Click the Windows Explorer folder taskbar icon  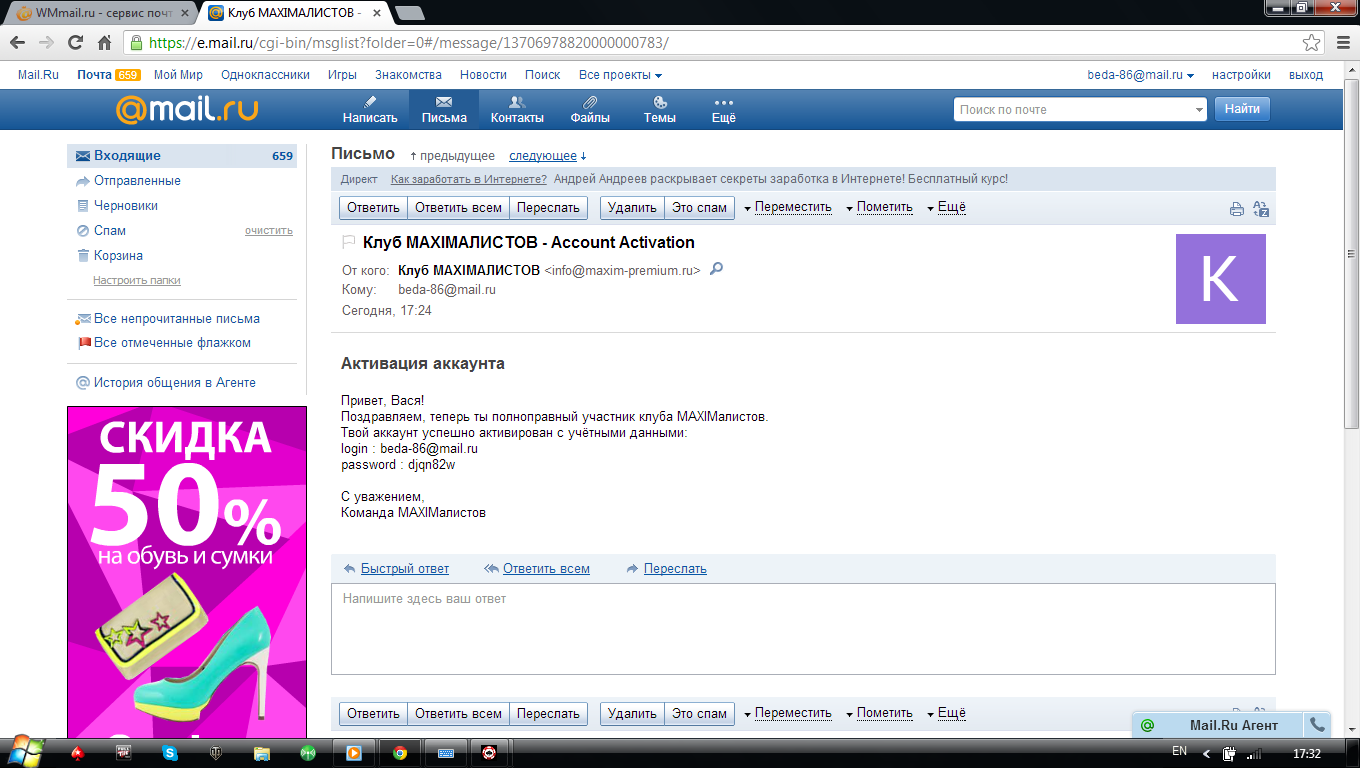click(x=262, y=753)
